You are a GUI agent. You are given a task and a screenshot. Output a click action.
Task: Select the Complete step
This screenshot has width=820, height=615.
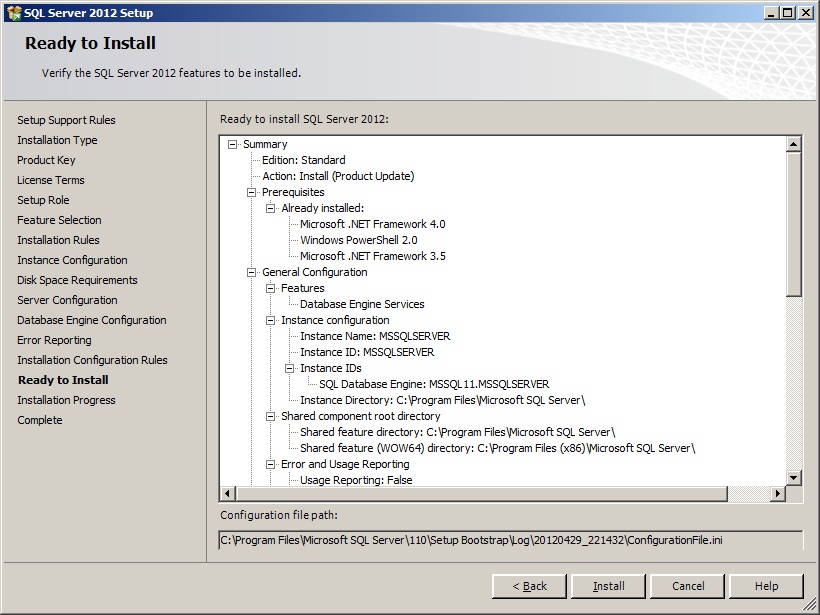tap(39, 420)
